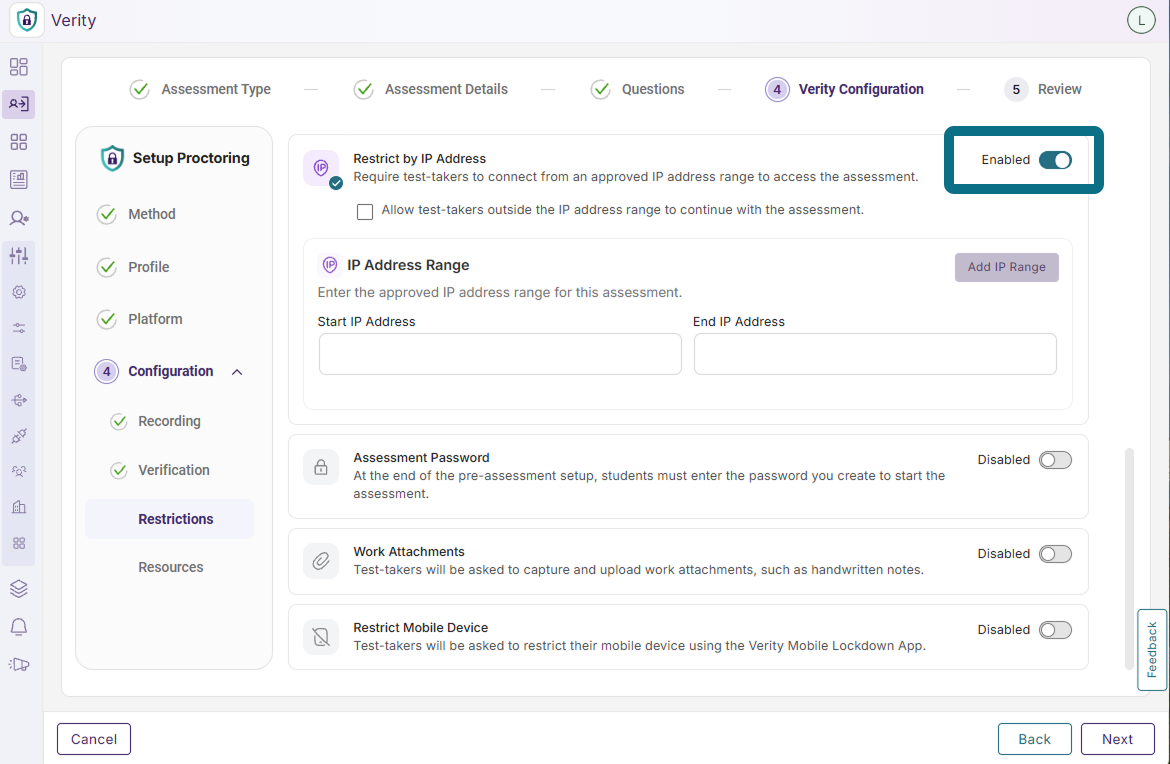This screenshot has height=764, width=1170.
Task: Open the Recording configuration item
Action: click(x=155, y=422)
